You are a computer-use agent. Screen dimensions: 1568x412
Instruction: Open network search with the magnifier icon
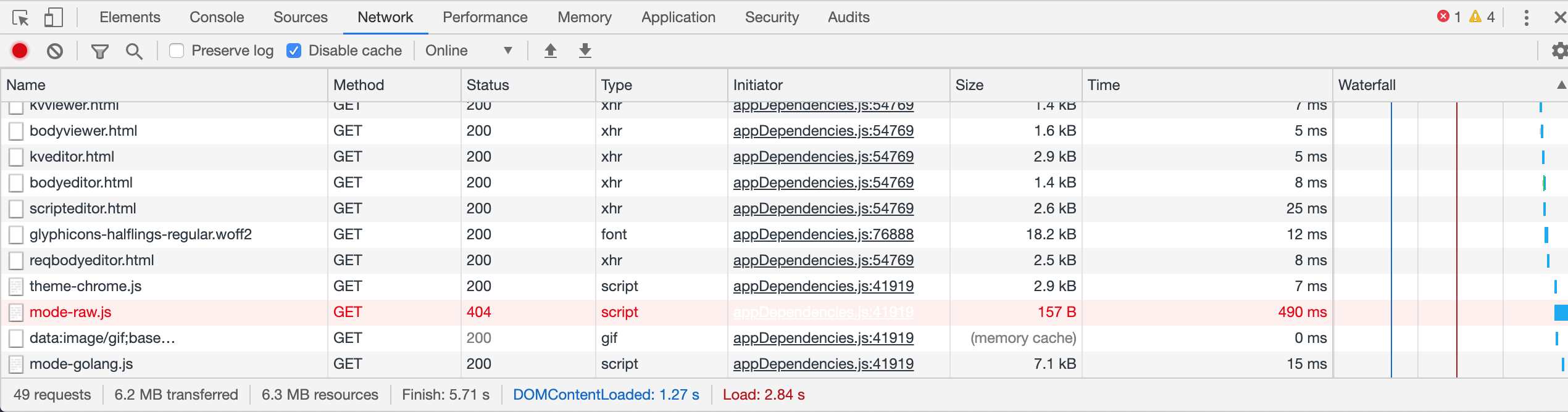[134, 51]
